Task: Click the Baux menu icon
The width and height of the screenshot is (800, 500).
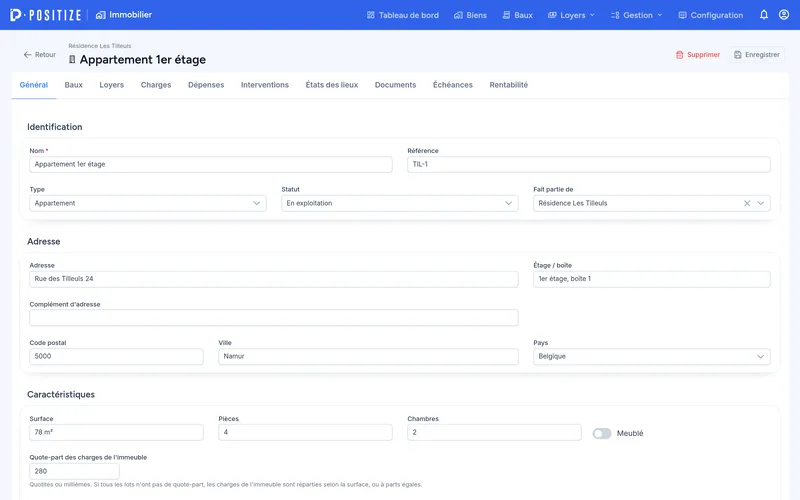Action: [x=506, y=15]
